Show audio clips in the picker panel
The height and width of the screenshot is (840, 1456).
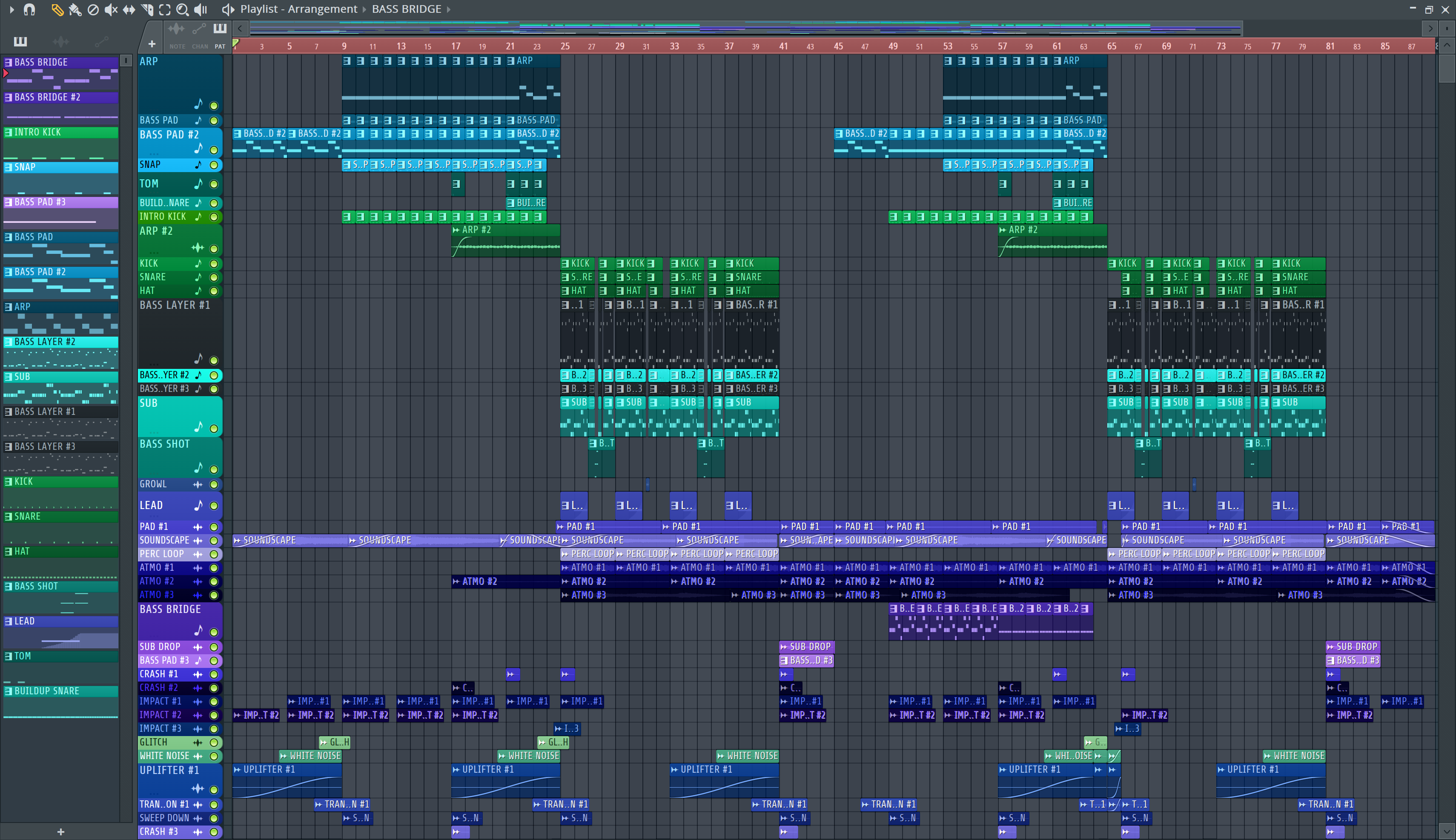pos(60,42)
